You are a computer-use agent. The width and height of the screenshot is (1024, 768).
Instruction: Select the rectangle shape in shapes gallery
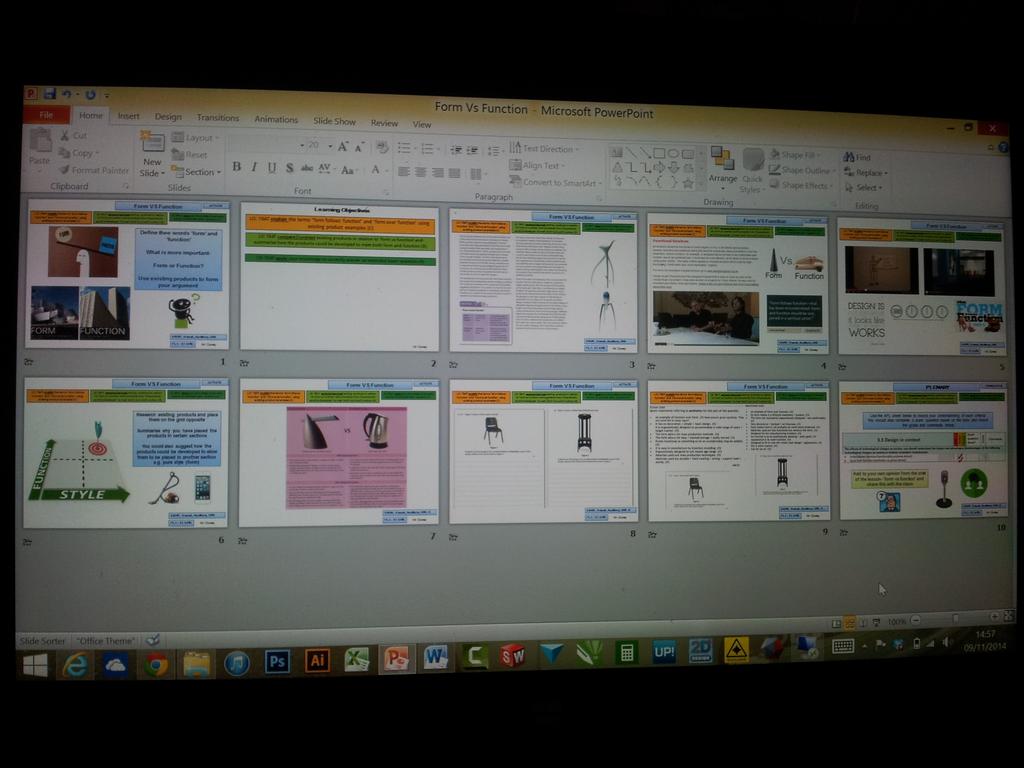(659, 153)
